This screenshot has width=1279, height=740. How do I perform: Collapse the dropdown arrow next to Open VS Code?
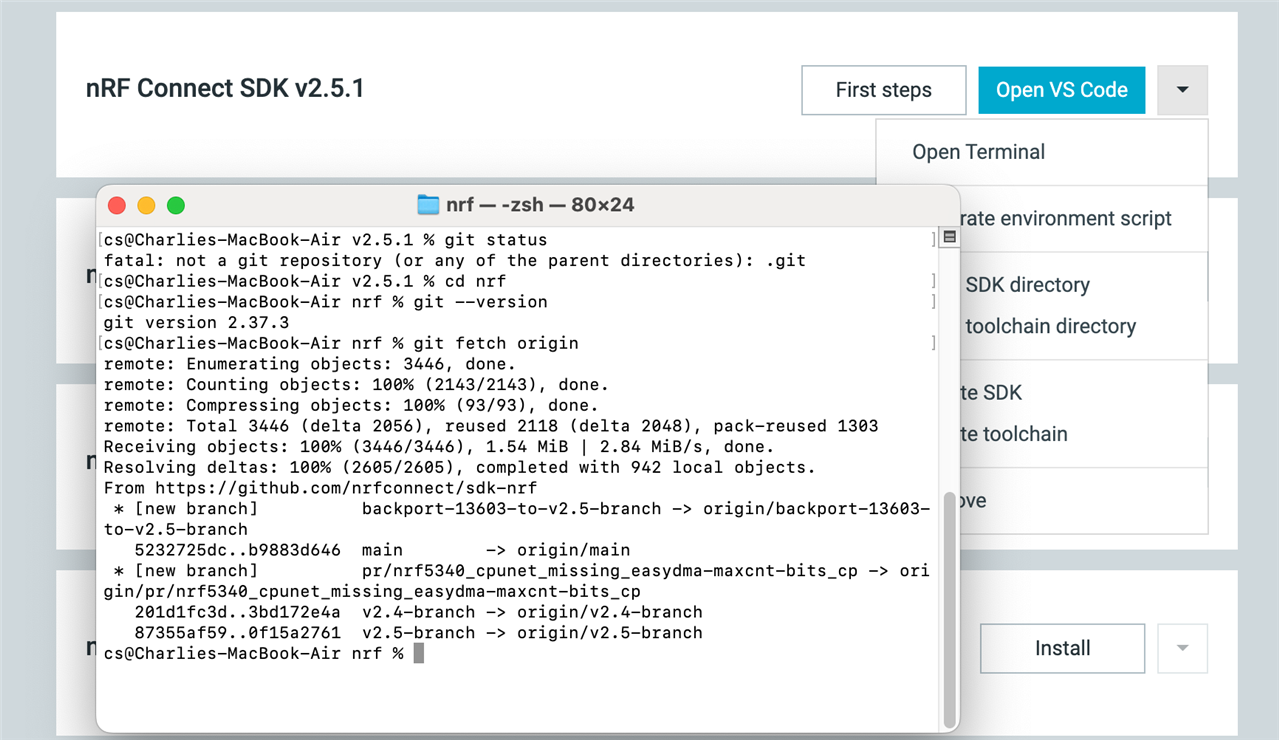1183,90
